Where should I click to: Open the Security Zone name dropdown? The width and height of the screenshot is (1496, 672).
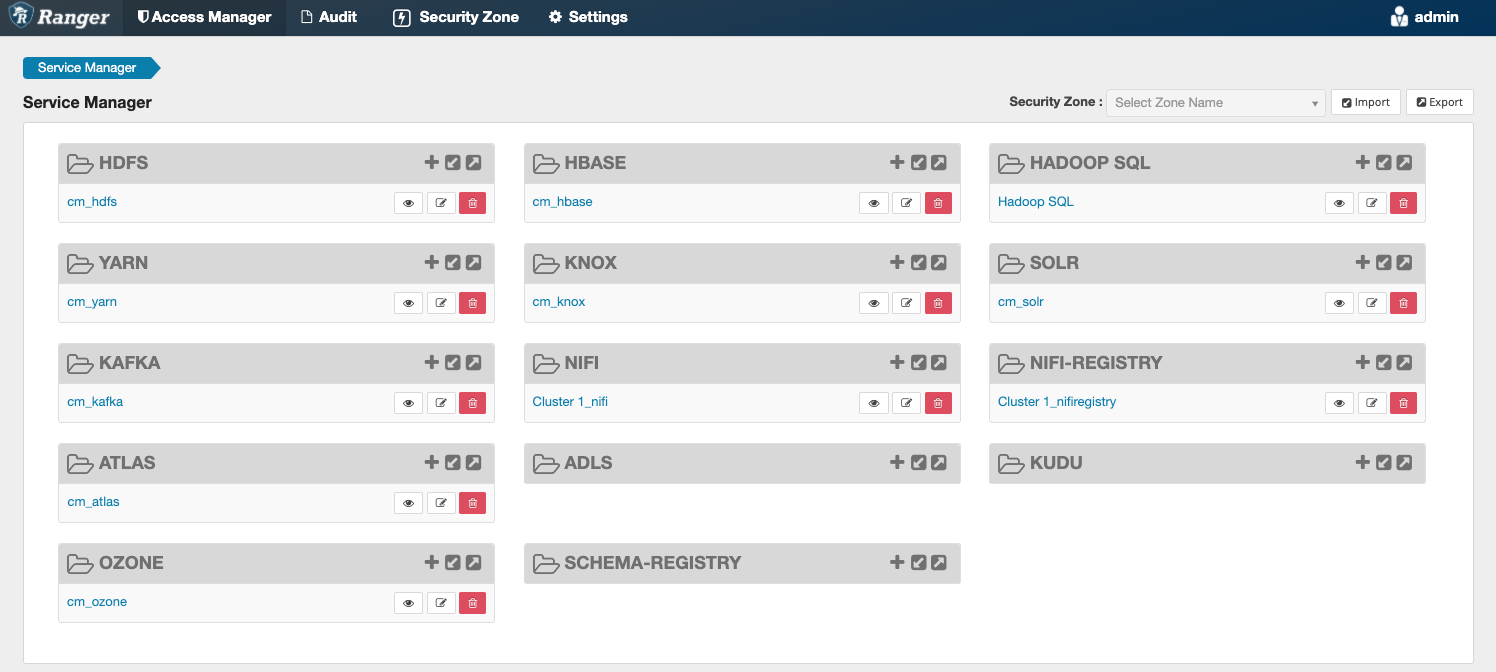1215,102
